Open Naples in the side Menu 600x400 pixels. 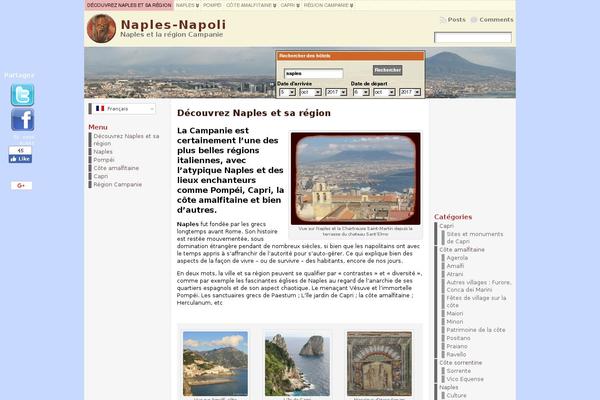pyautogui.click(x=103, y=152)
